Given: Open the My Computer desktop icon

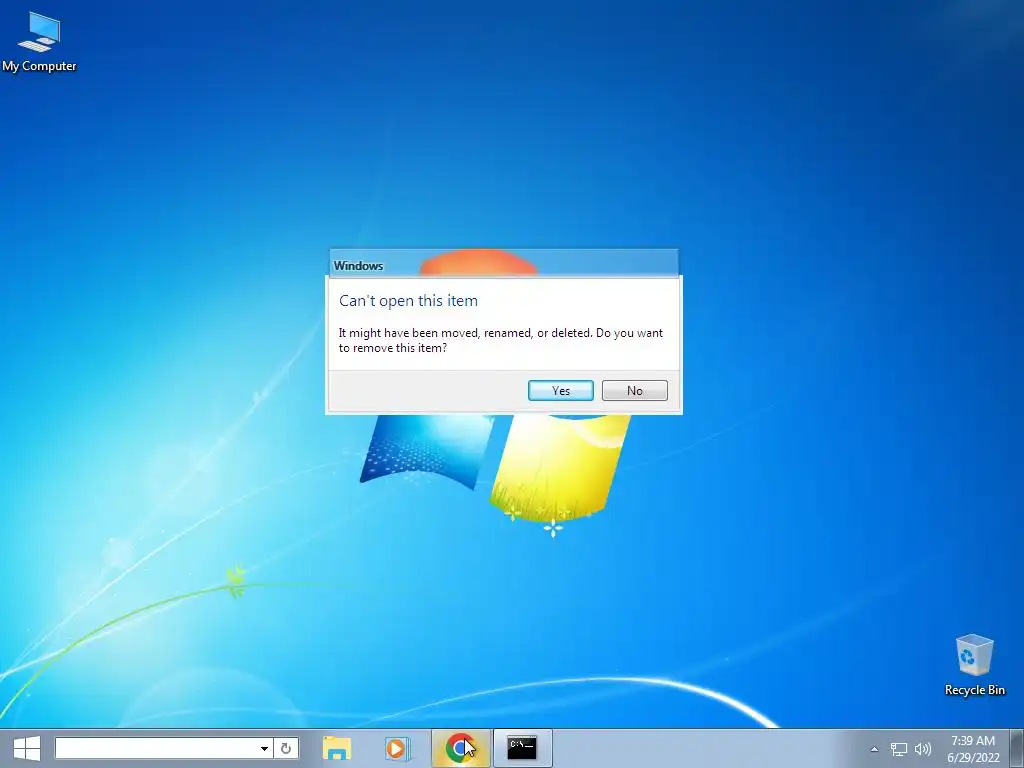Looking at the screenshot, I should pos(39,42).
